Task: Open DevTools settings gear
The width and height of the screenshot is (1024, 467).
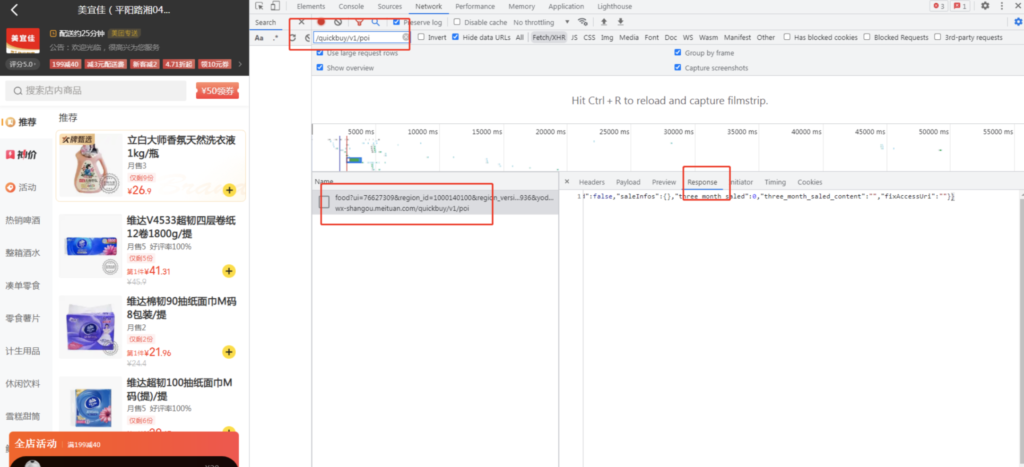Action: coord(985,6)
